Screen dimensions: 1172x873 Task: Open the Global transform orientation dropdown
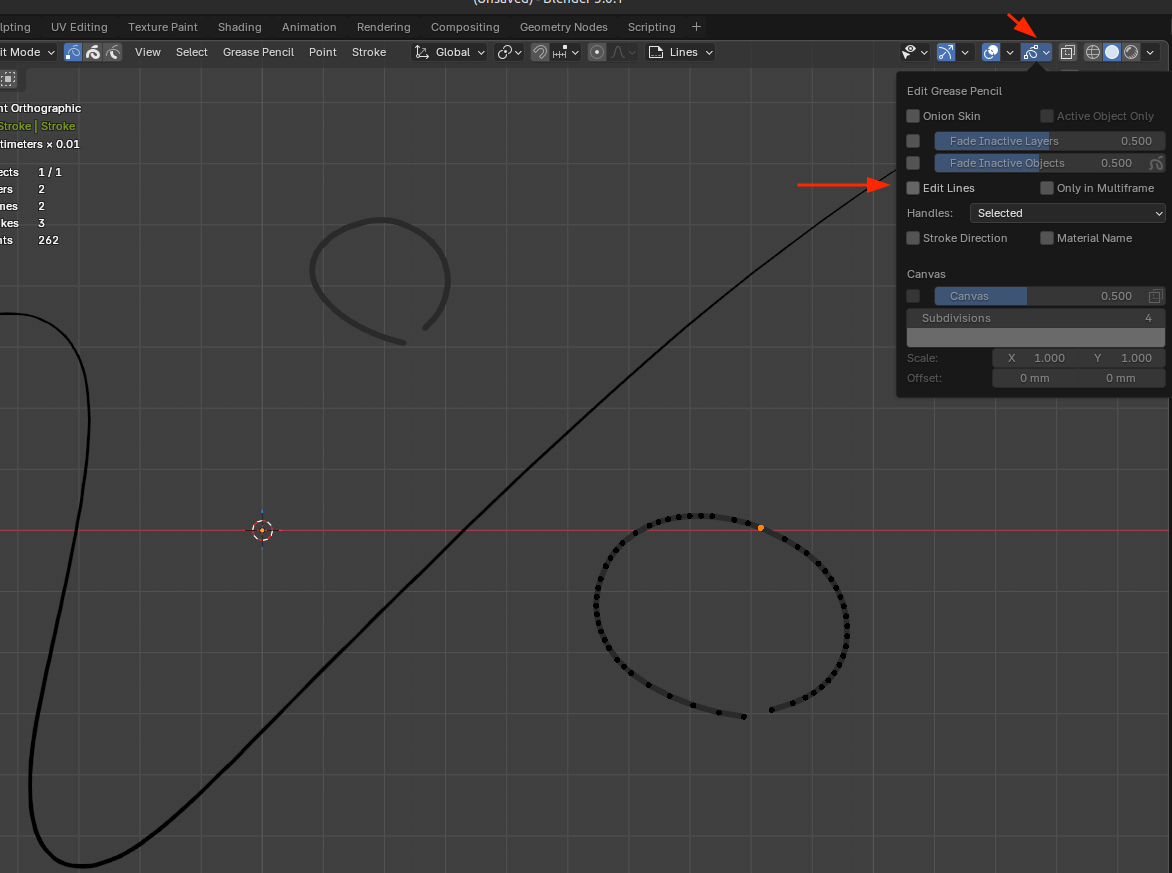450,52
